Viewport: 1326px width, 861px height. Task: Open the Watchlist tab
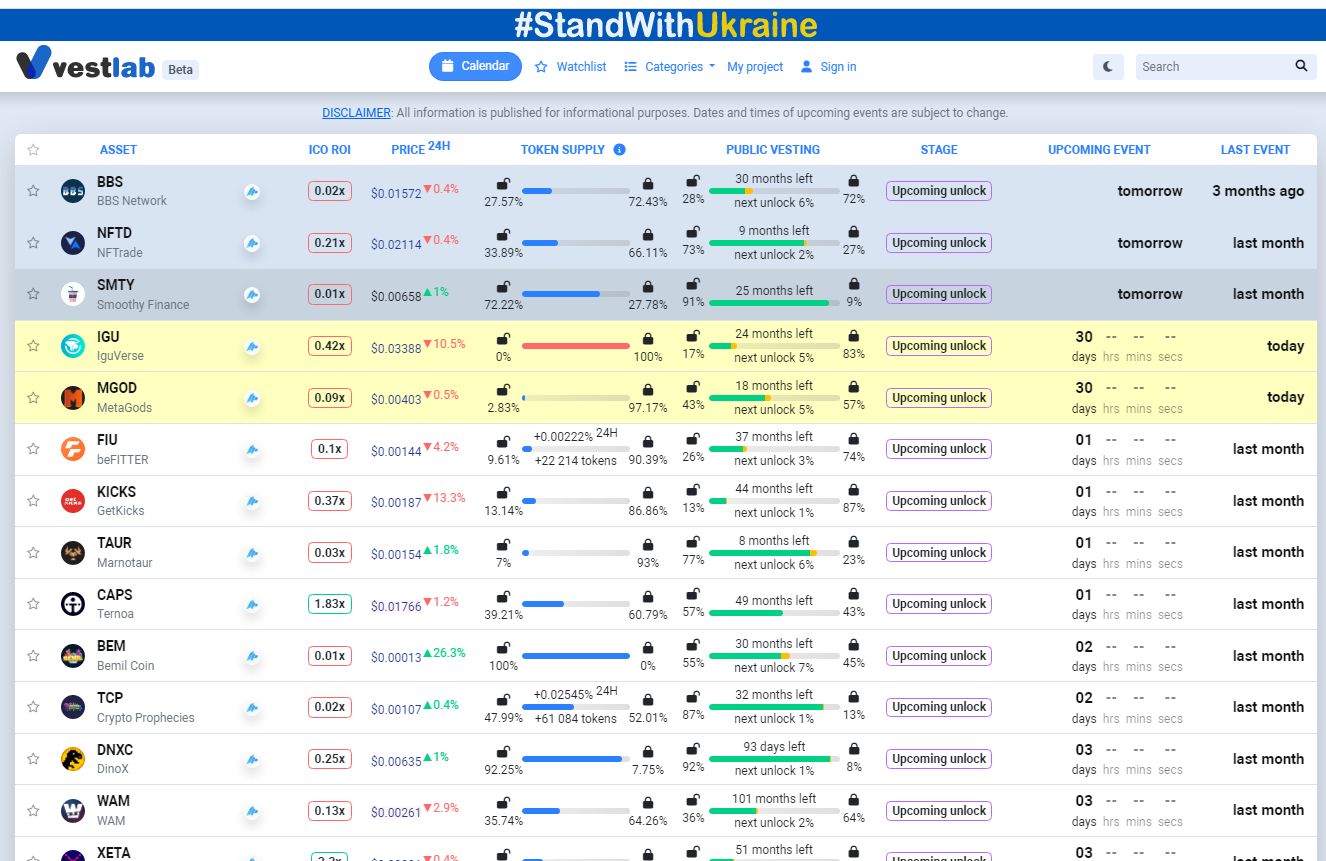571,67
